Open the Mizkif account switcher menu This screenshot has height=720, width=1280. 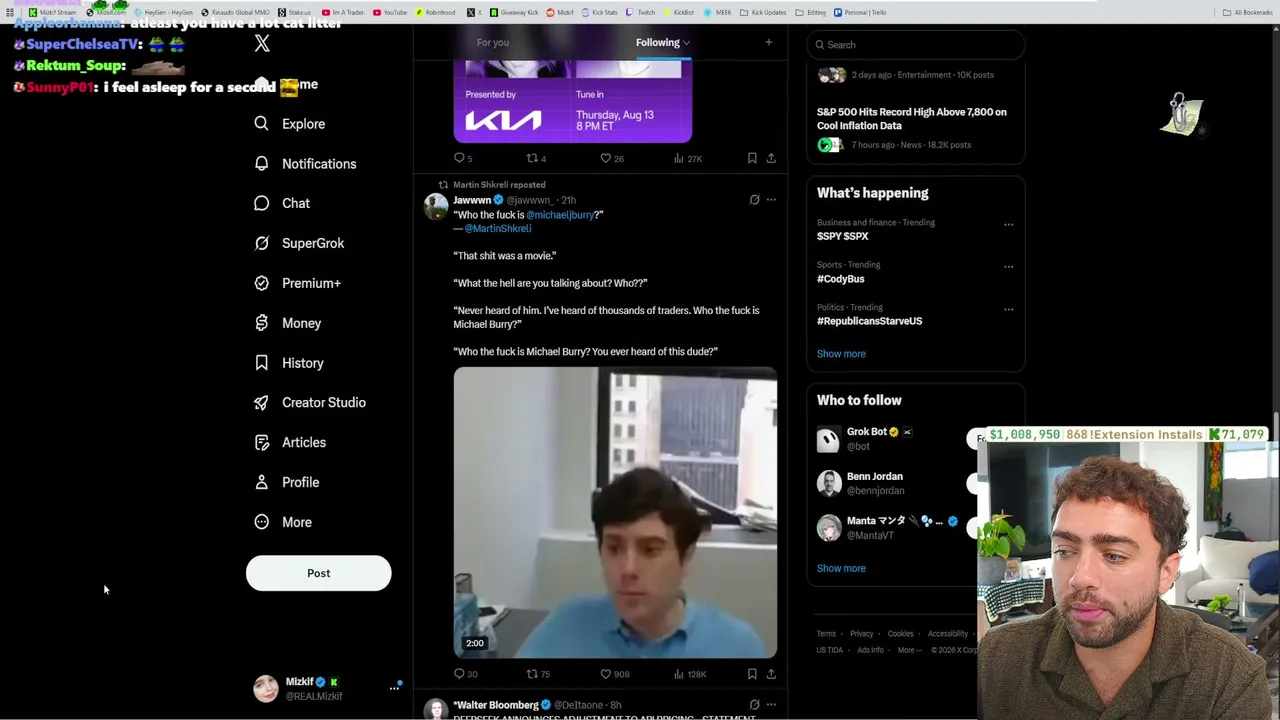pyautogui.click(x=326, y=688)
